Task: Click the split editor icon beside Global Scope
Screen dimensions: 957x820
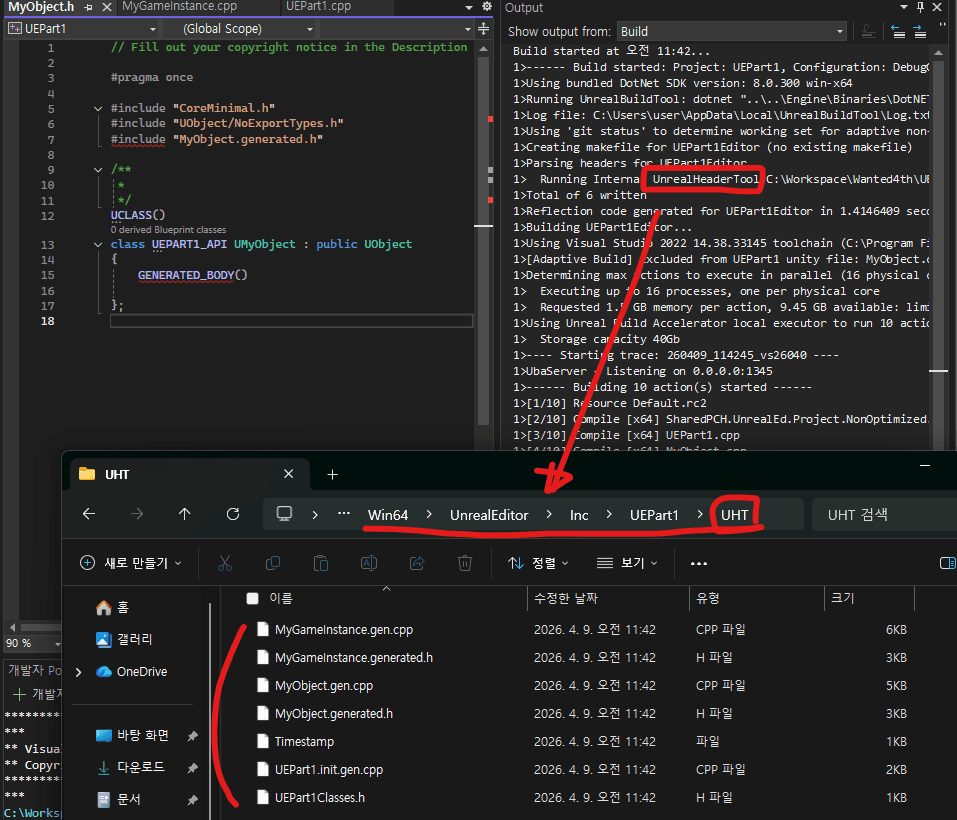Action: (484, 29)
